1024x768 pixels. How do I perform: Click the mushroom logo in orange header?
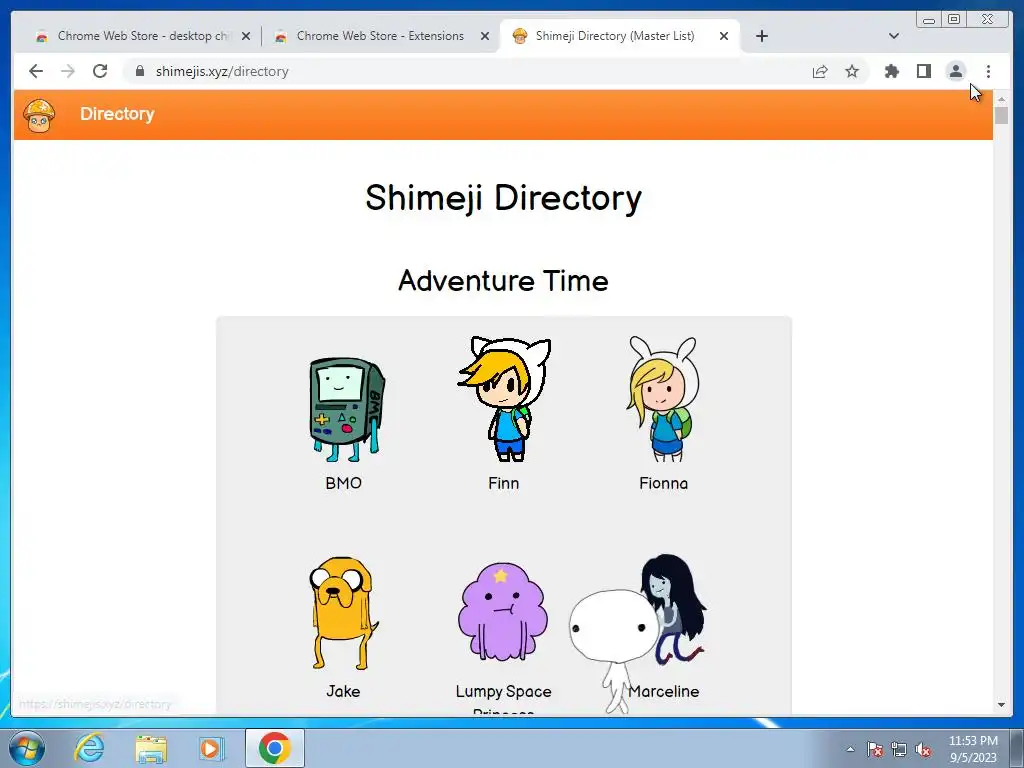[39, 115]
